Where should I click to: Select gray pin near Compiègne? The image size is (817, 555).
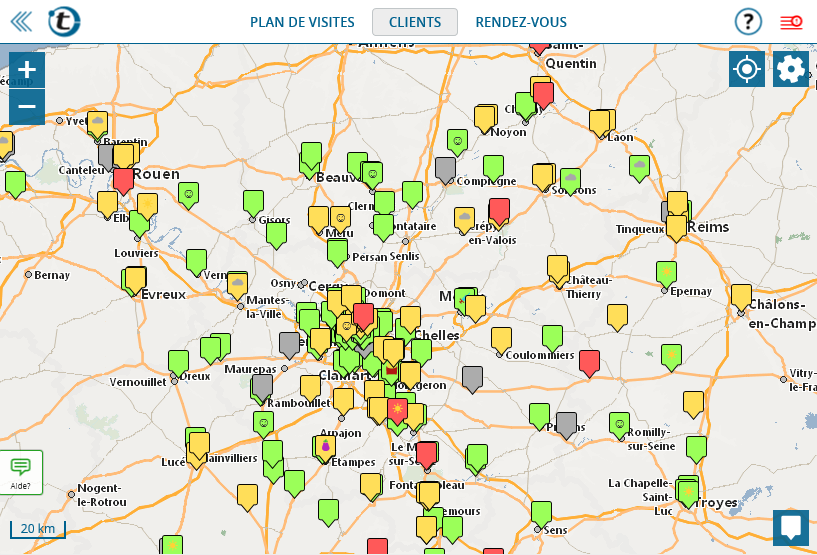pyautogui.click(x=445, y=169)
